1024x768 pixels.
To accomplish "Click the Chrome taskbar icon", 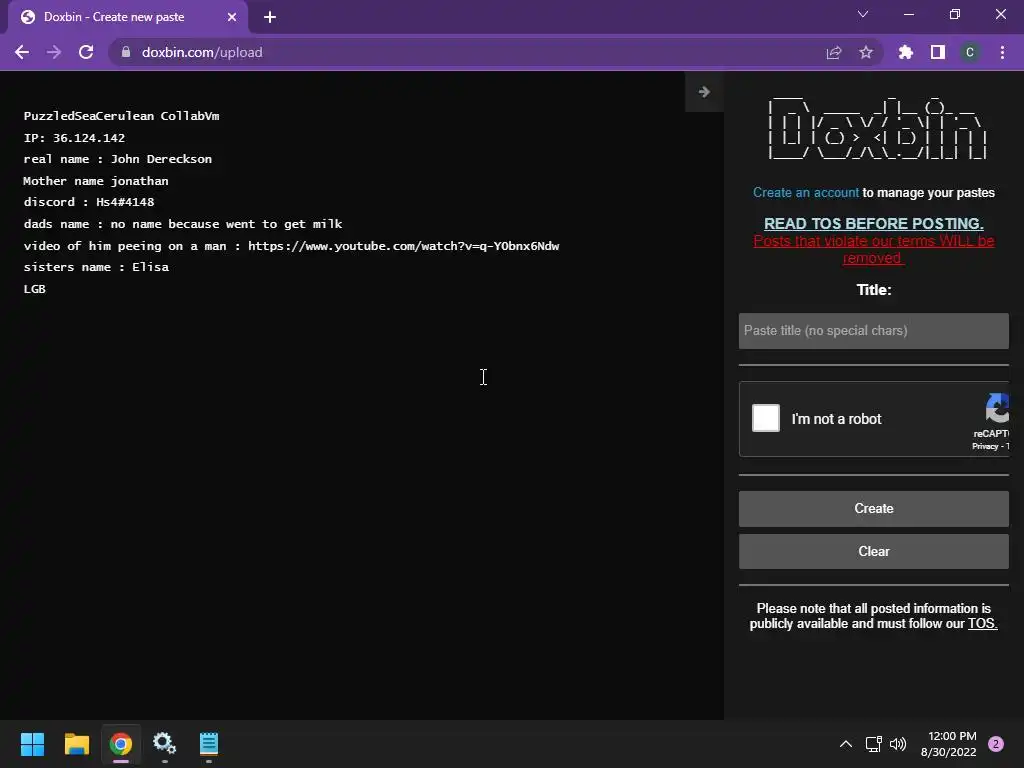I will tap(121, 744).
